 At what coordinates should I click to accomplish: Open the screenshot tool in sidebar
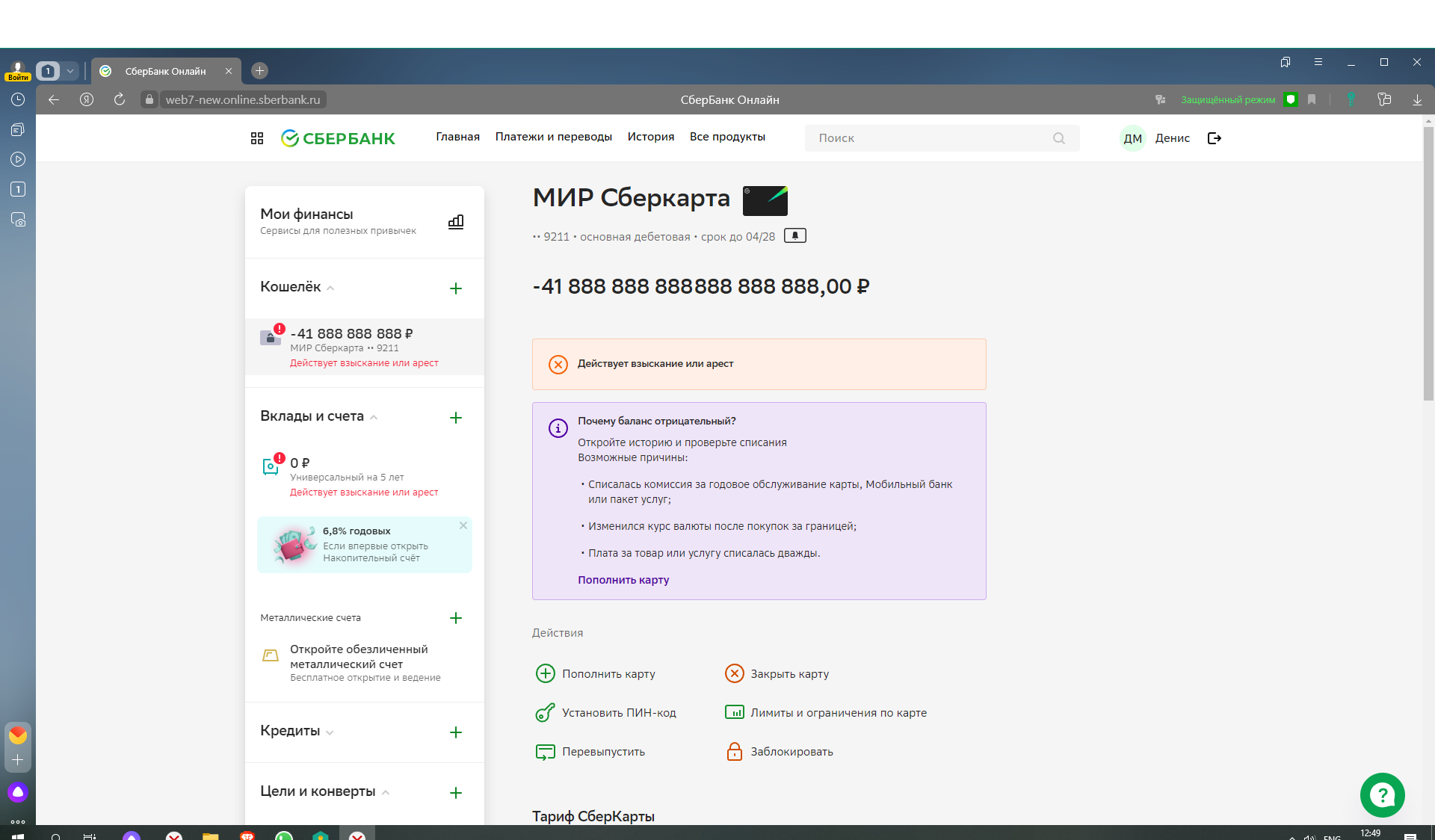pos(18,220)
